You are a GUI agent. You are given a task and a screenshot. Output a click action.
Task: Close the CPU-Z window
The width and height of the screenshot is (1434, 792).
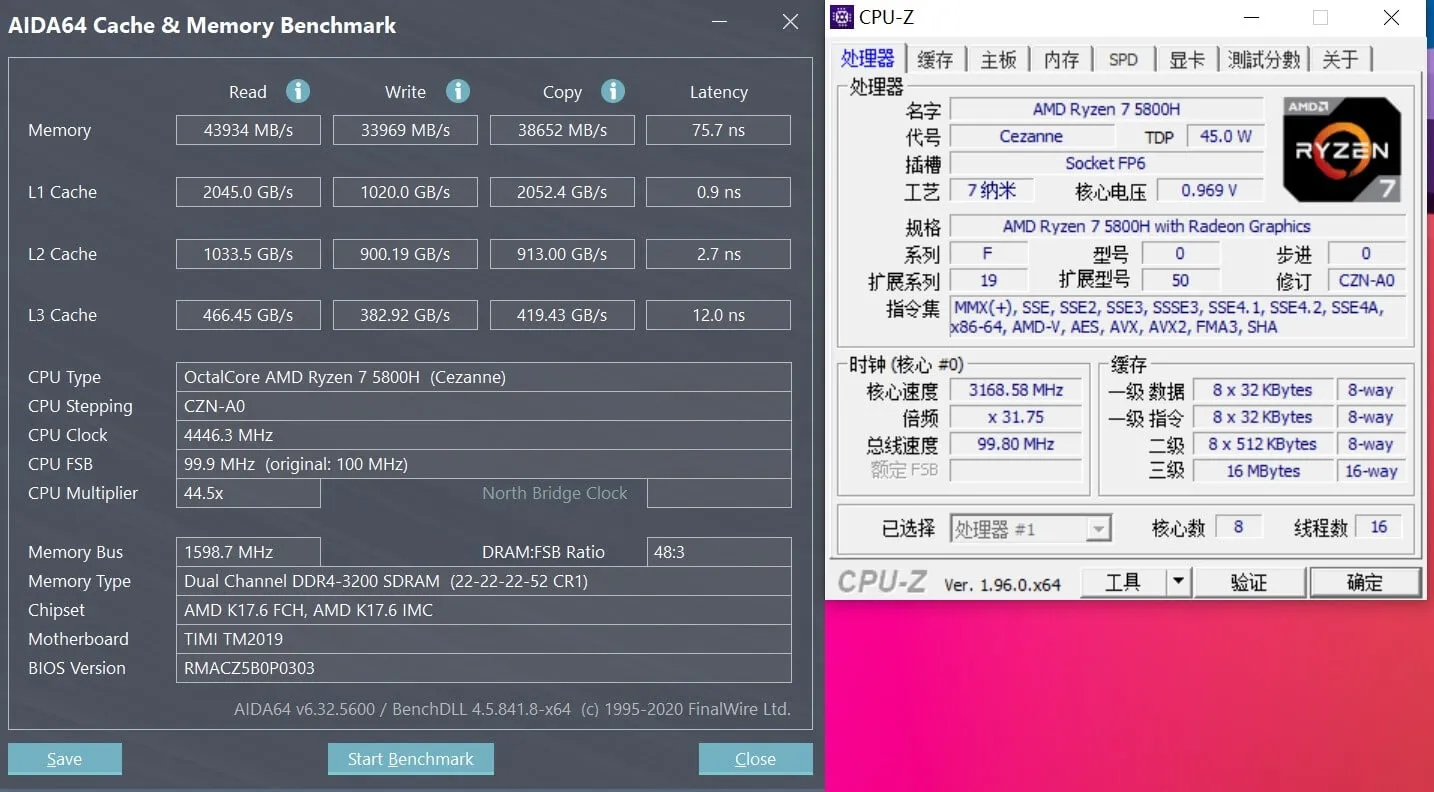[x=1391, y=17]
